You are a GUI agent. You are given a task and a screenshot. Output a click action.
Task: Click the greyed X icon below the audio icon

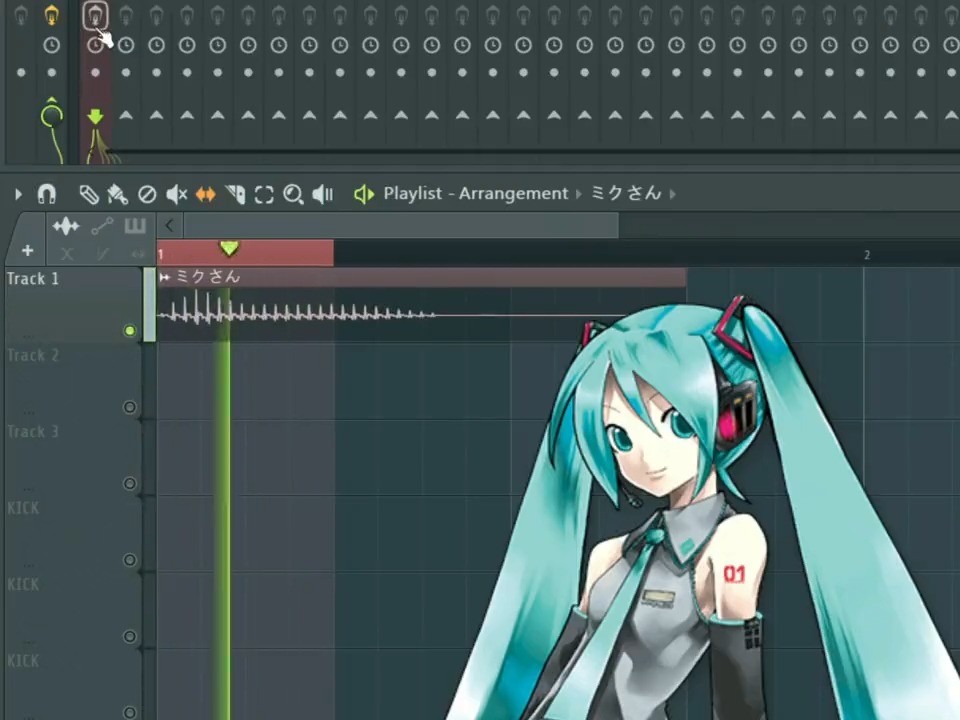pyautogui.click(x=67, y=253)
